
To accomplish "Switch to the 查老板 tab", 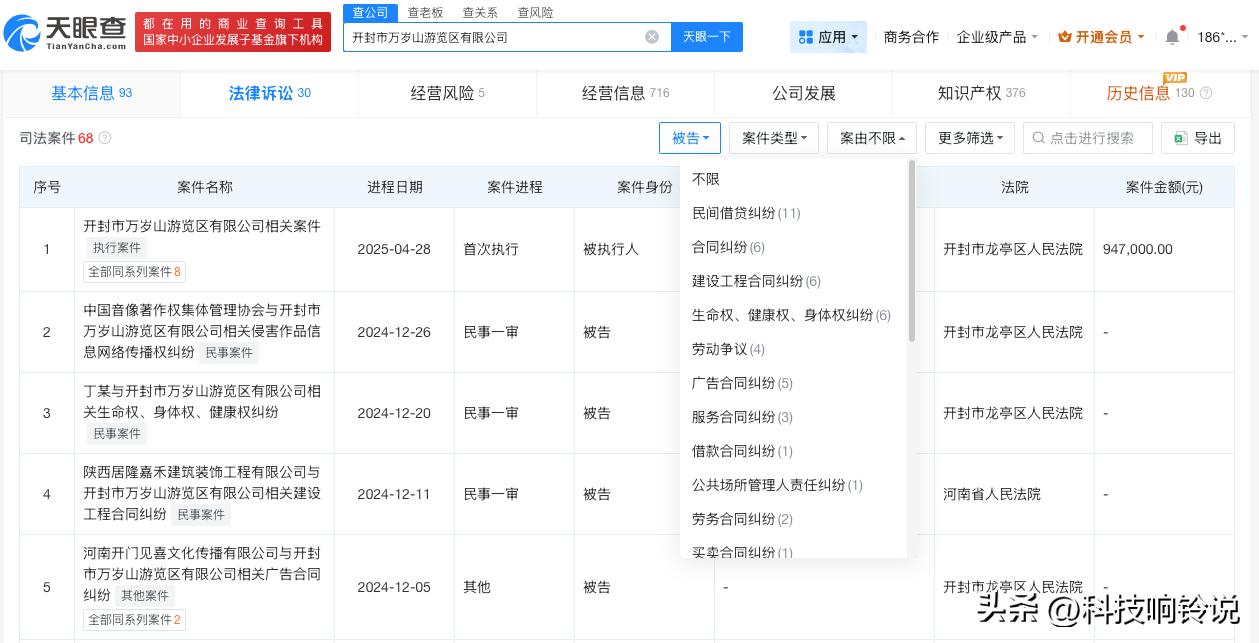I will click(x=425, y=12).
